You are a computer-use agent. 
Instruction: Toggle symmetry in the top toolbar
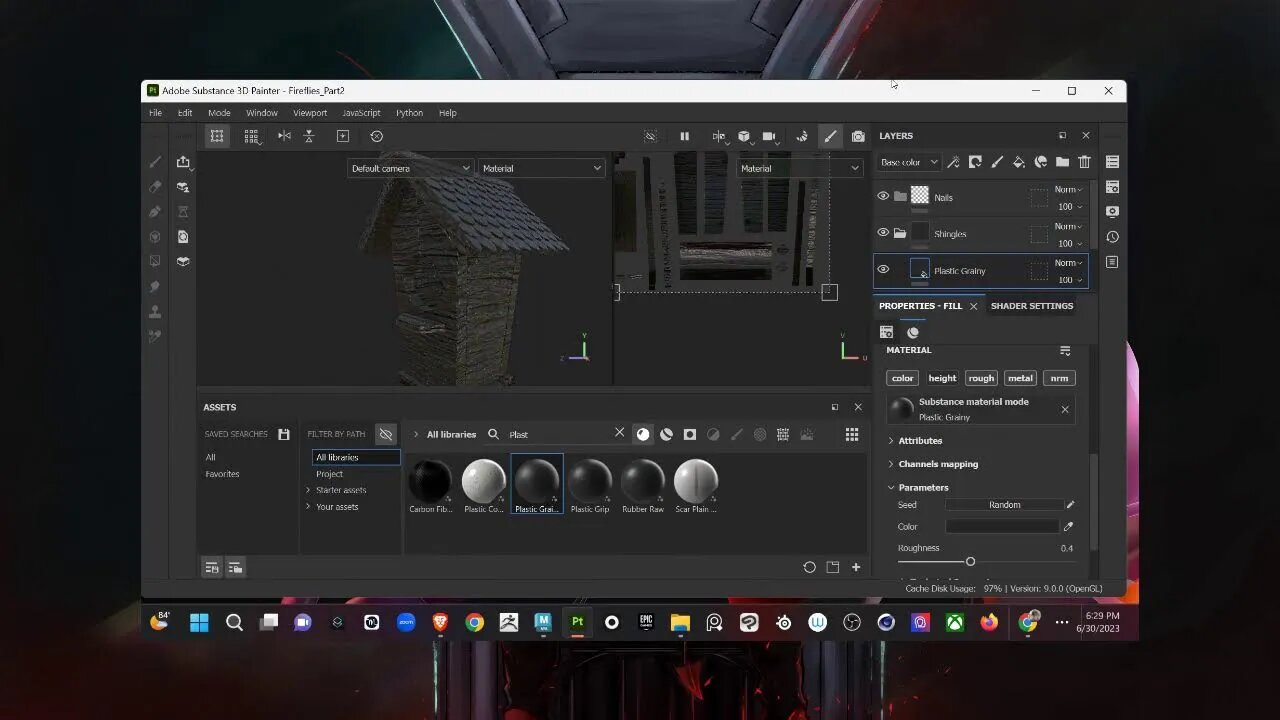tap(284, 136)
